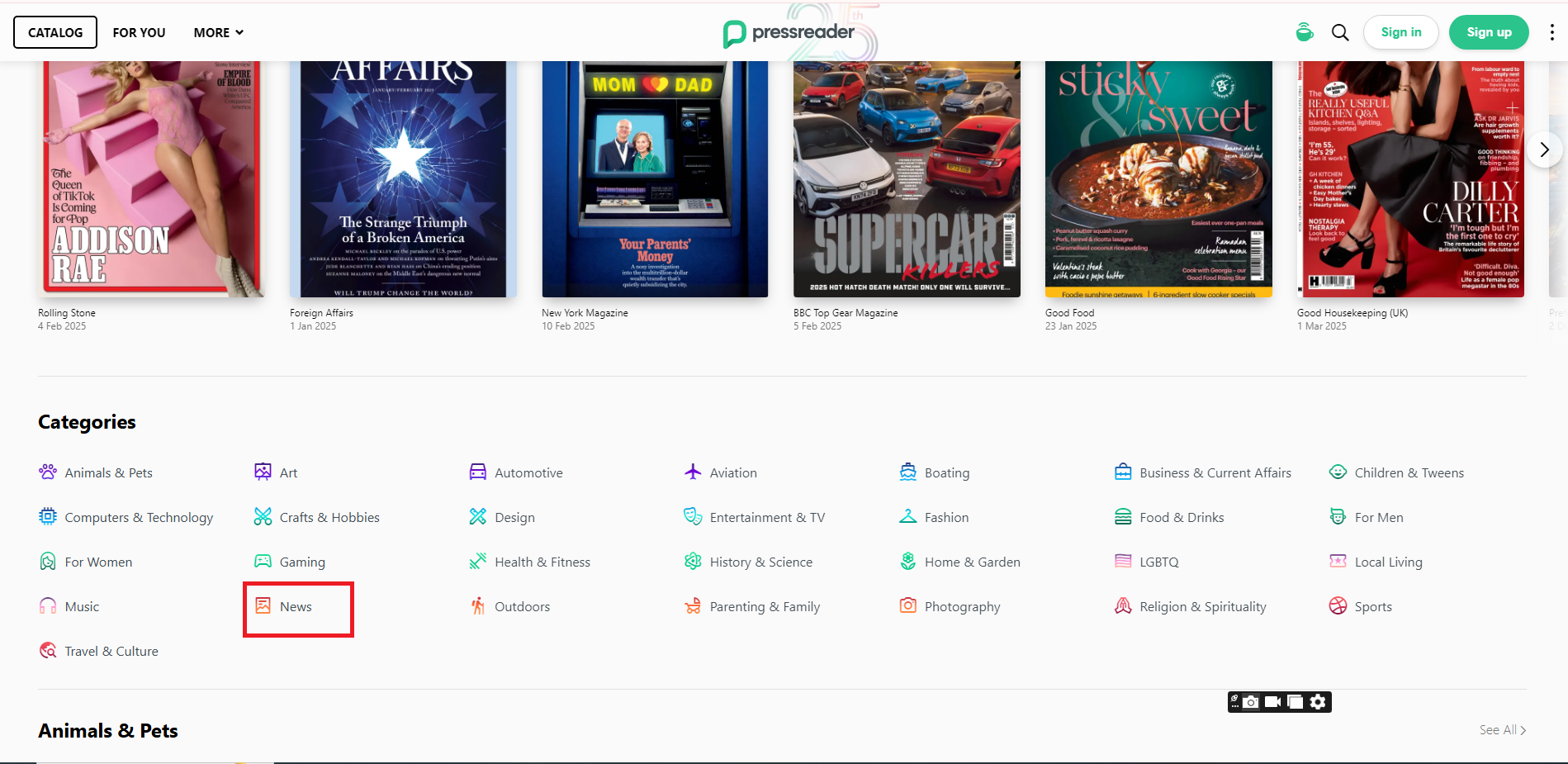Click the Aviation airplane icon
The image size is (1568, 764).
pyautogui.click(x=693, y=472)
